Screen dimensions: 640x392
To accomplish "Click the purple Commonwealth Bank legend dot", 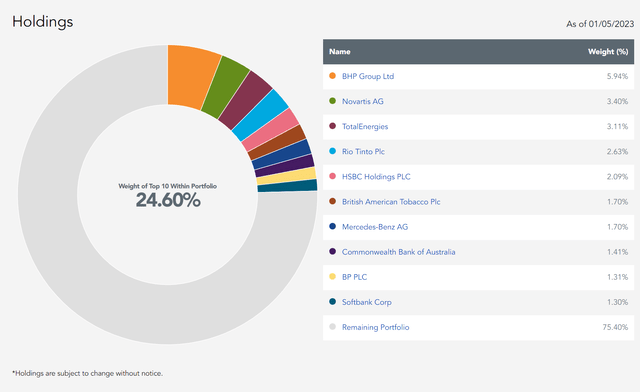I will point(332,252).
